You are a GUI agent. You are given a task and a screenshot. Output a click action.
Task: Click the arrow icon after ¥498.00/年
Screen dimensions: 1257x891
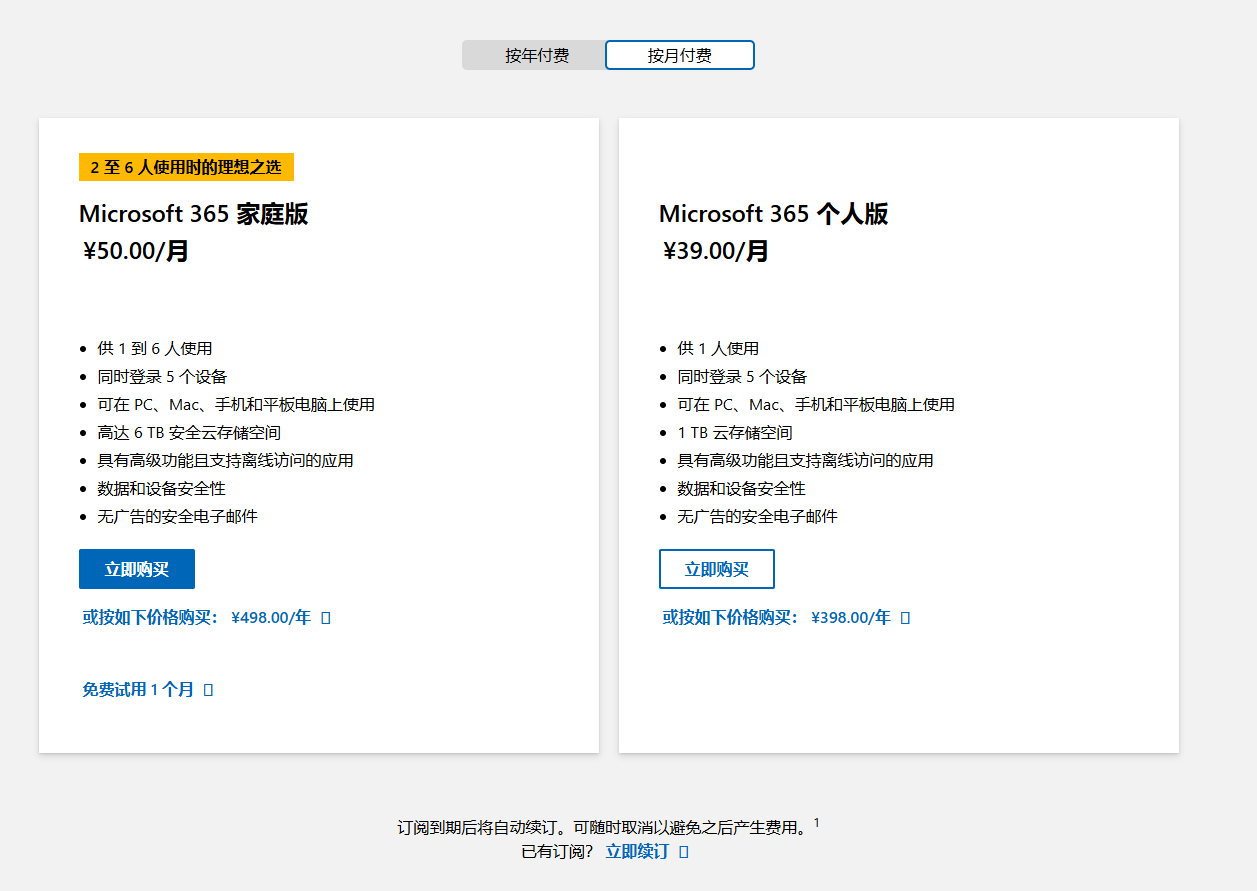click(325, 618)
